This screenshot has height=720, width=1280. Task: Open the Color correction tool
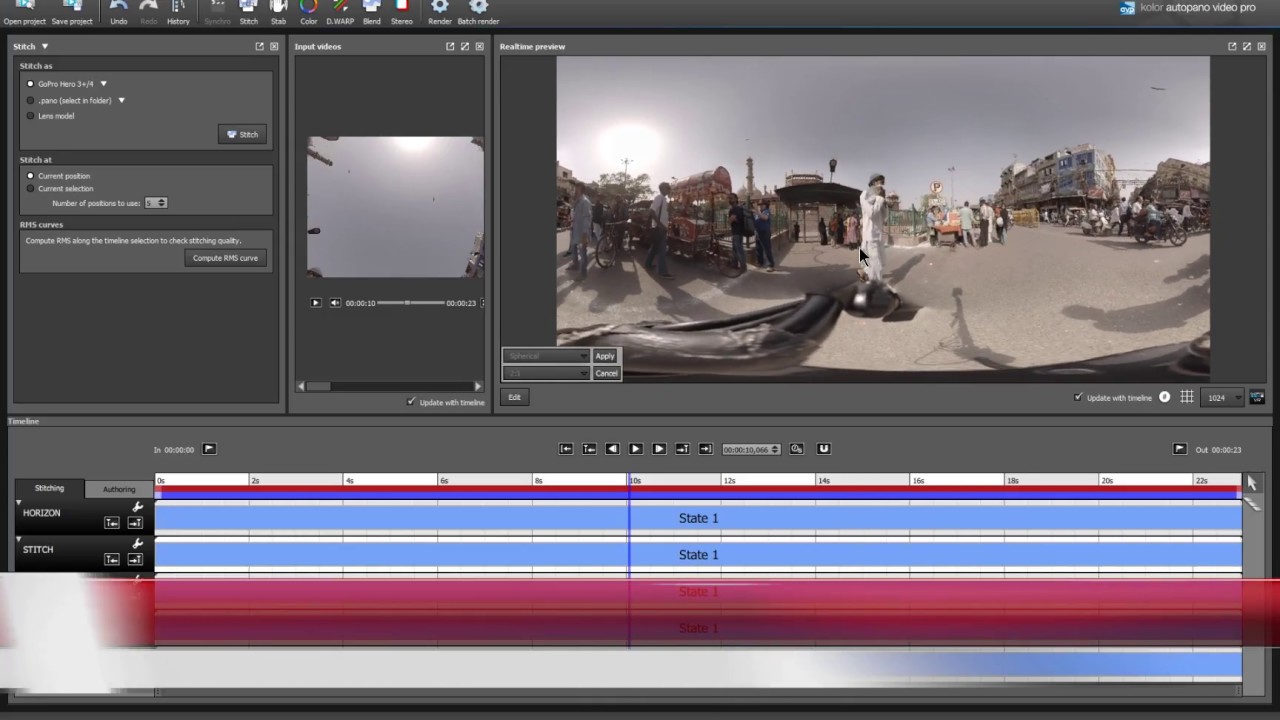tap(309, 12)
